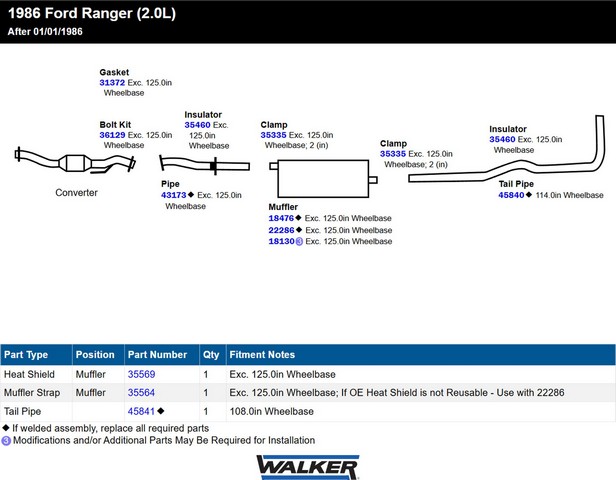The width and height of the screenshot is (616, 480).
Task: Click the 'Gasket' heading label
Action: (114, 72)
